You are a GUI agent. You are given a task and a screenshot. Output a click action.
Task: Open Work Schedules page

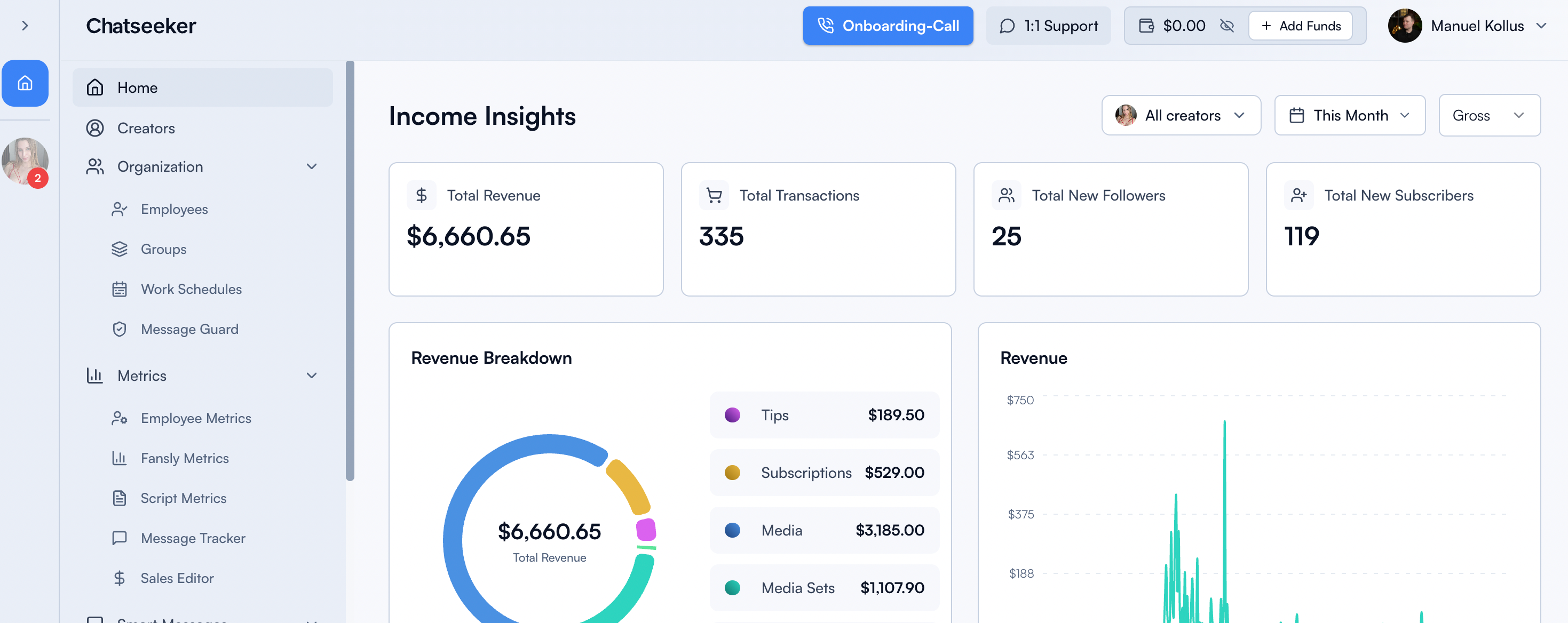[191, 289]
